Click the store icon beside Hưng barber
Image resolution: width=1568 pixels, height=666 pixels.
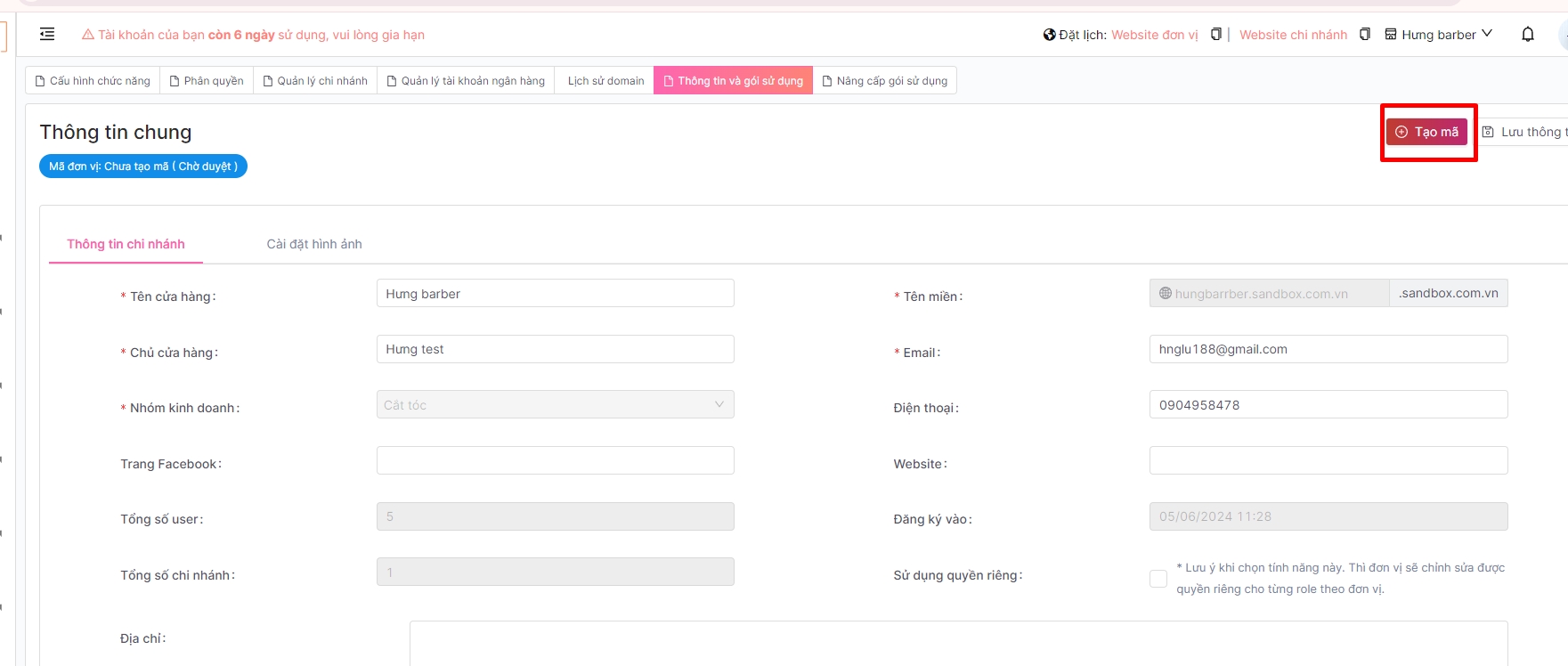(1390, 35)
